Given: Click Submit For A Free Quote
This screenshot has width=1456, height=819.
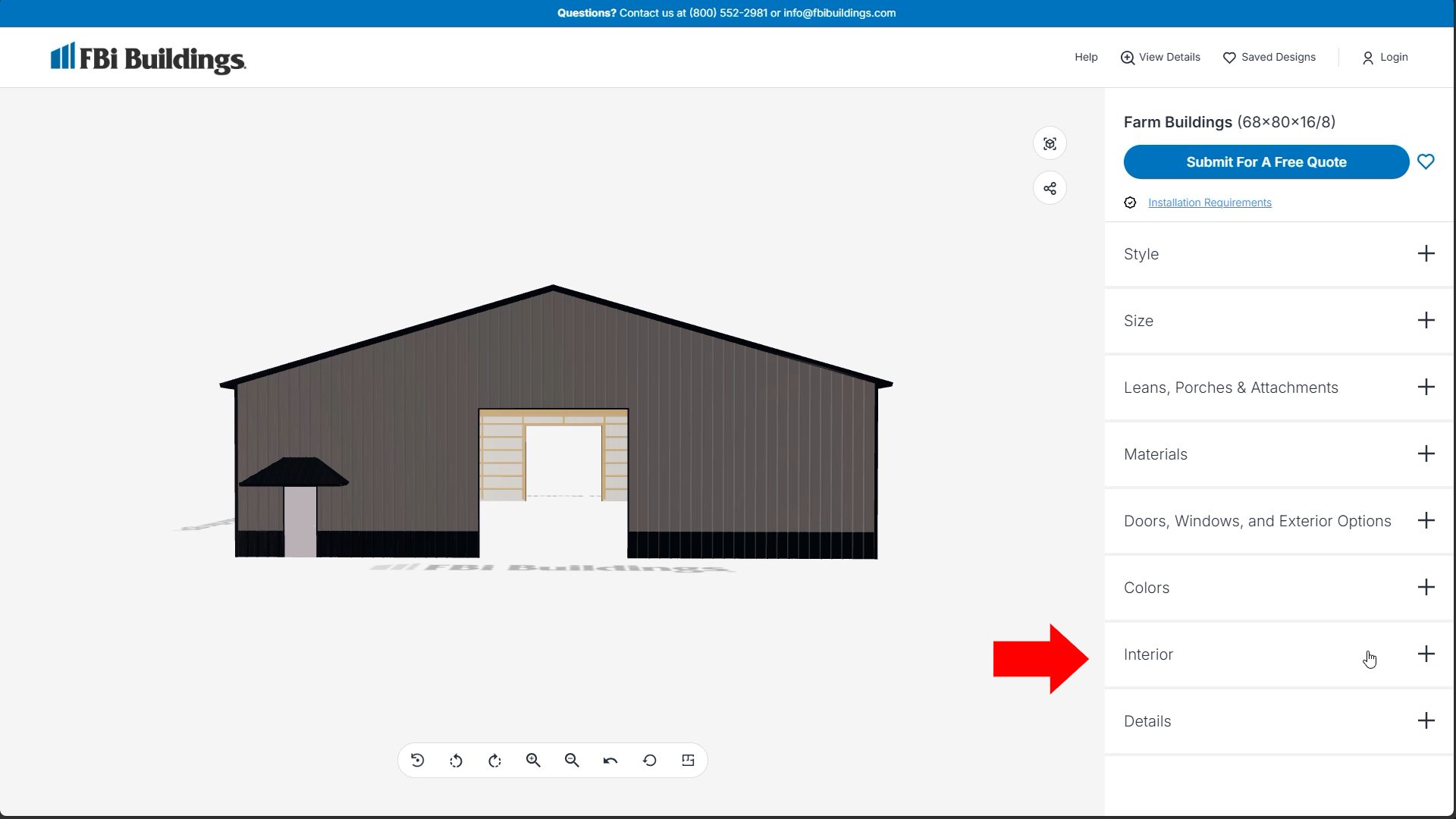Looking at the screenshot, I should (1266, 162).
